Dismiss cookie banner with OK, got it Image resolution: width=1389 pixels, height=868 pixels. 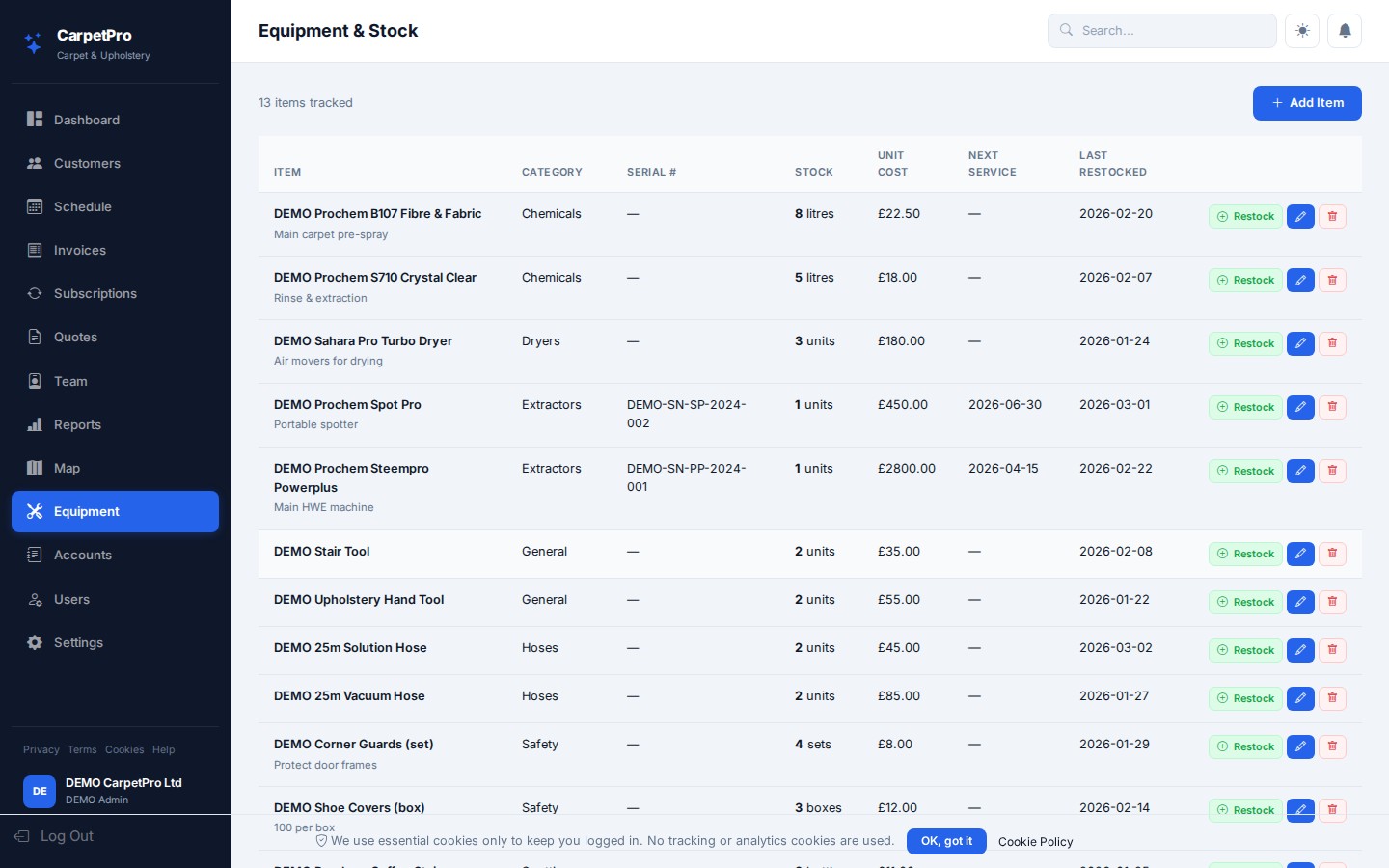click(x=946, y=841)
